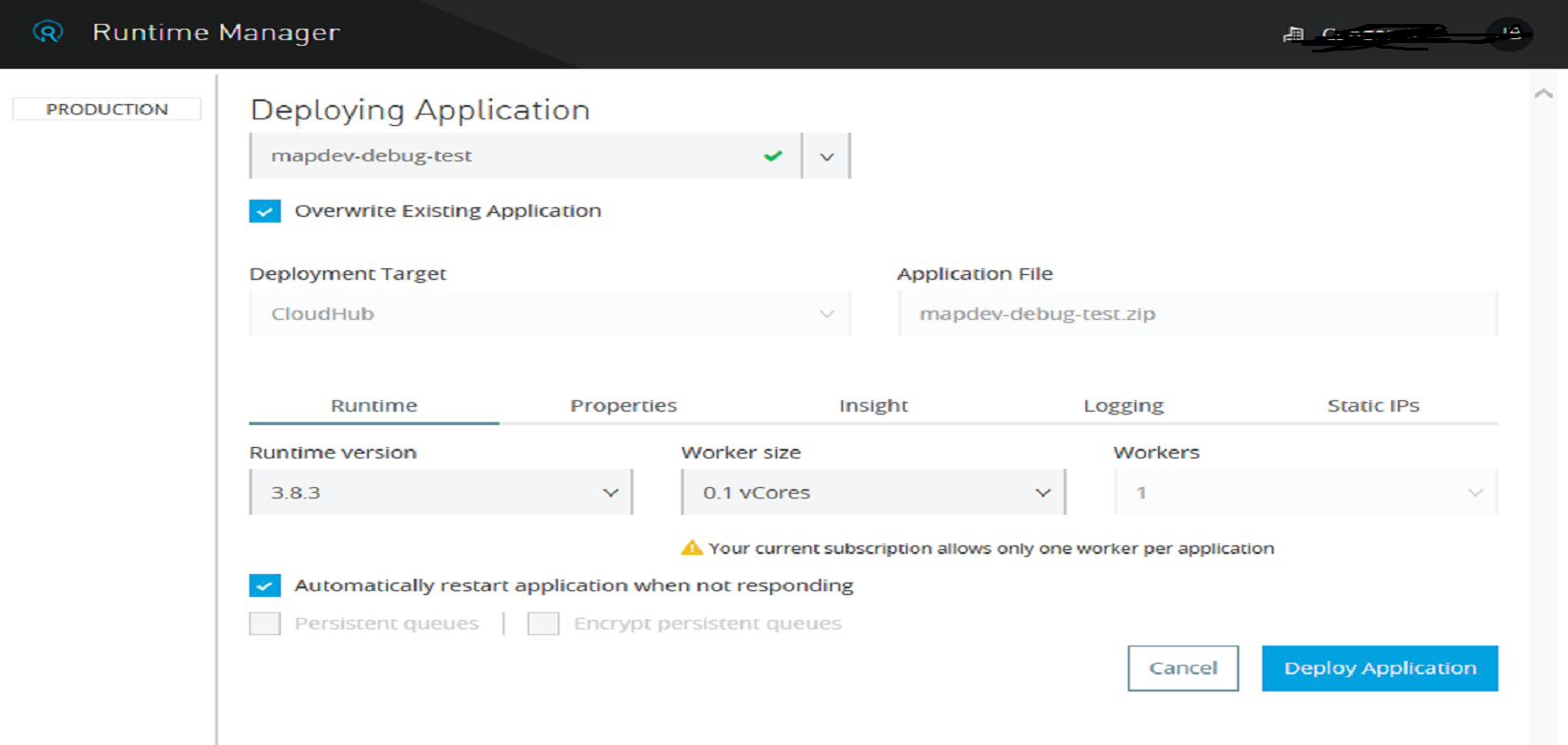Screen dimensions: 1568x745
Task: Expand the application name dropdown arrow
Action: [827, 157]
